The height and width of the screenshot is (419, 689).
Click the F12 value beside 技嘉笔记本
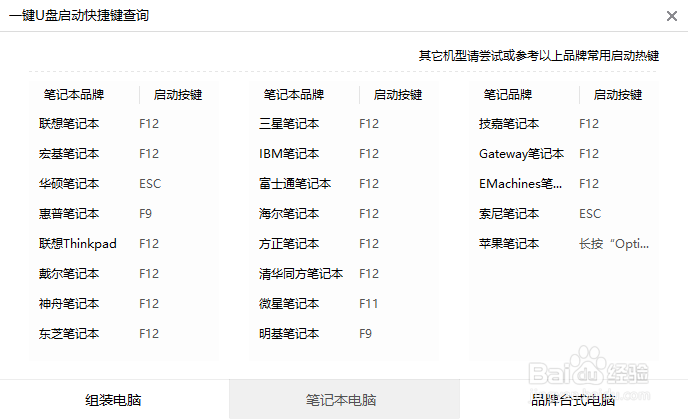(589, 124)
